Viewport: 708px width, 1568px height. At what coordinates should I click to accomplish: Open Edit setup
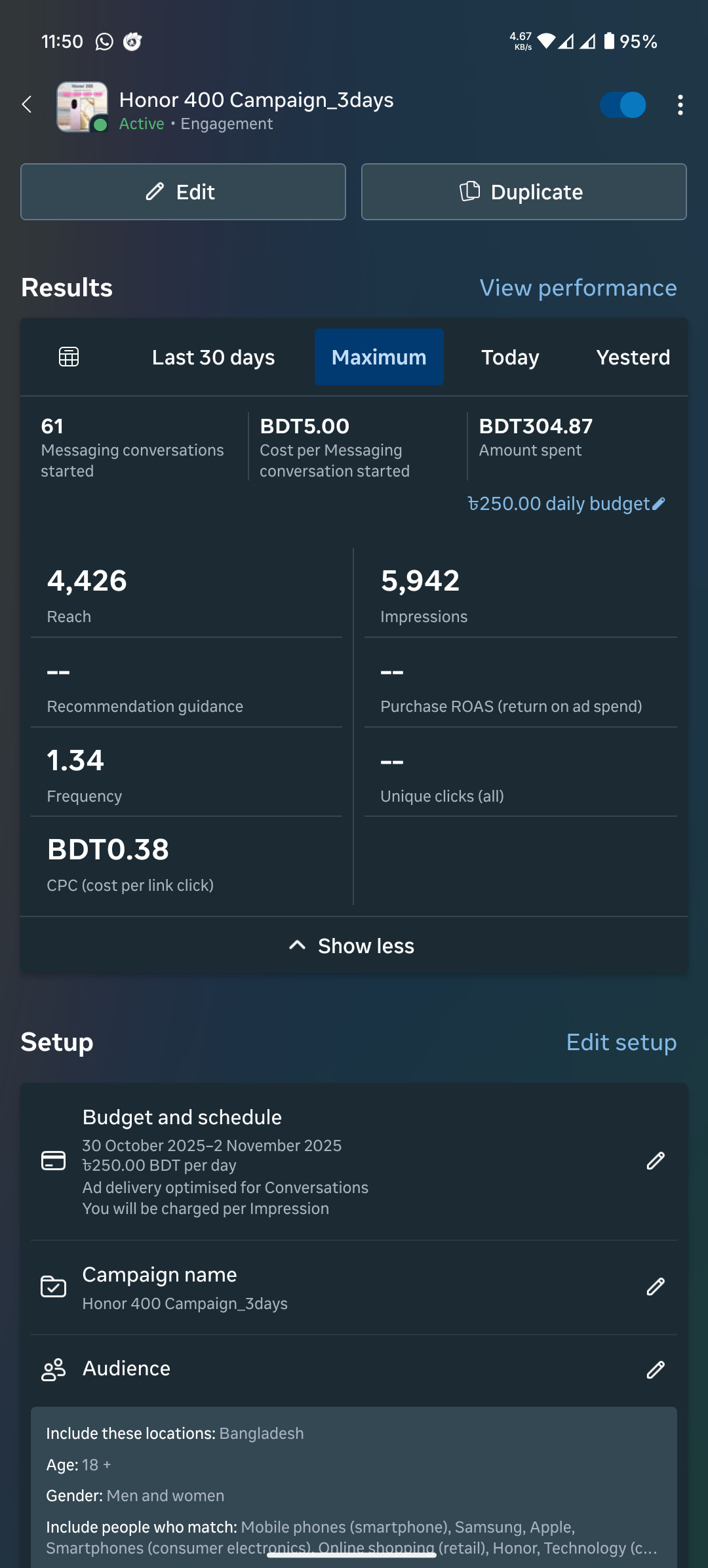click(620, 1042)
